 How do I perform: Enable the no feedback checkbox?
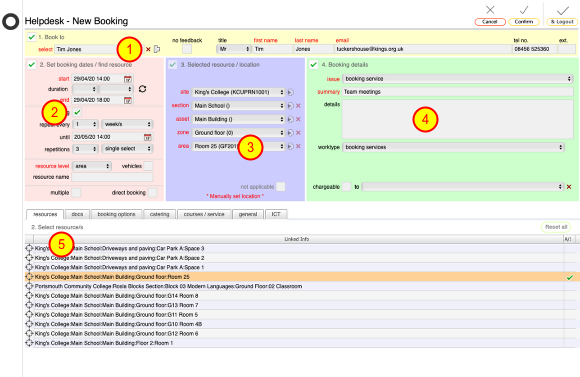tap(187, 49)
